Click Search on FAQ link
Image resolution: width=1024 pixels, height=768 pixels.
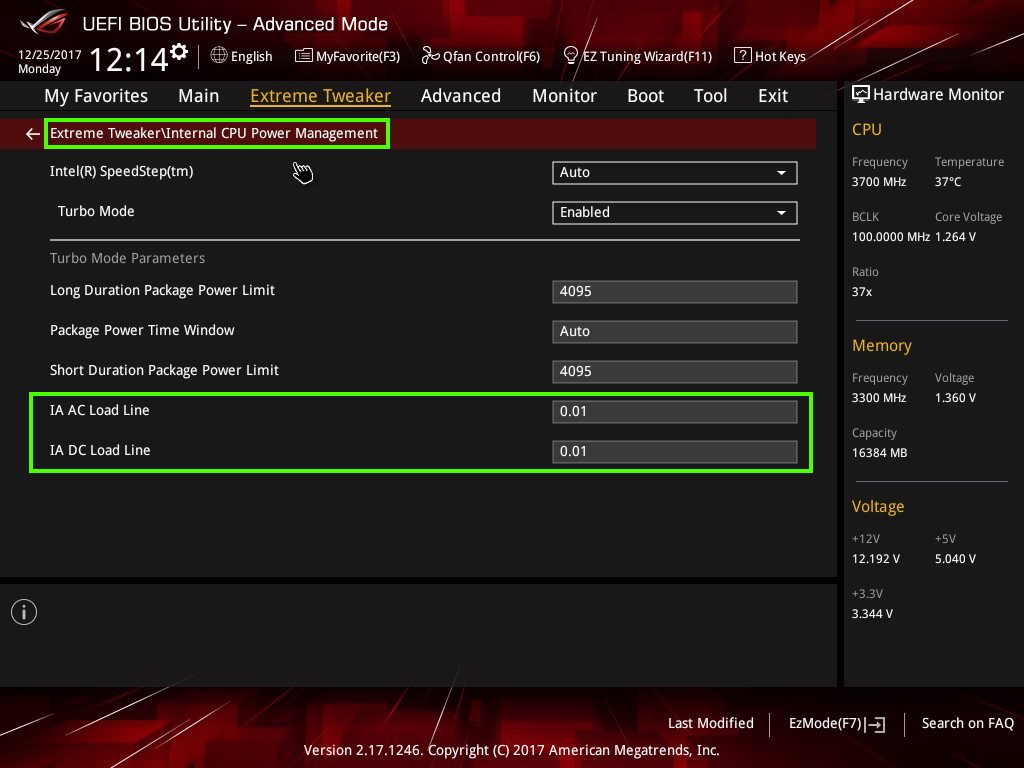coord(967,723)
